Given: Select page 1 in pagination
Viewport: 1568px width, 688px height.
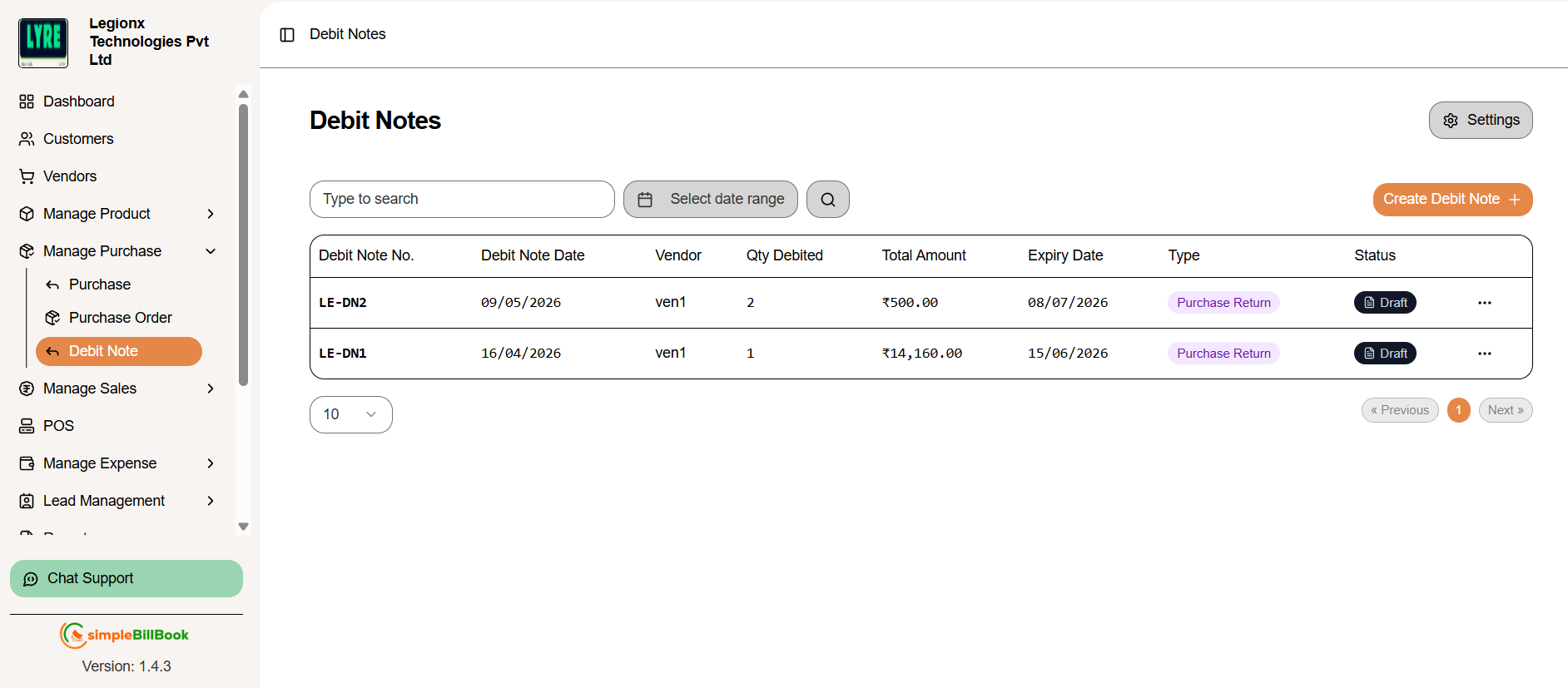Looking at the screenshot, I should (x=1459, y=410).
